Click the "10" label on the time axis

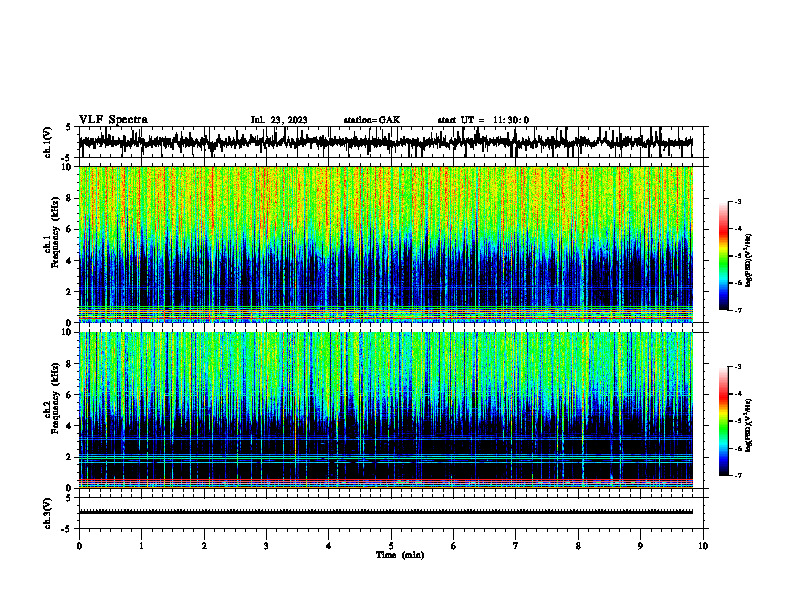[703, 546]
